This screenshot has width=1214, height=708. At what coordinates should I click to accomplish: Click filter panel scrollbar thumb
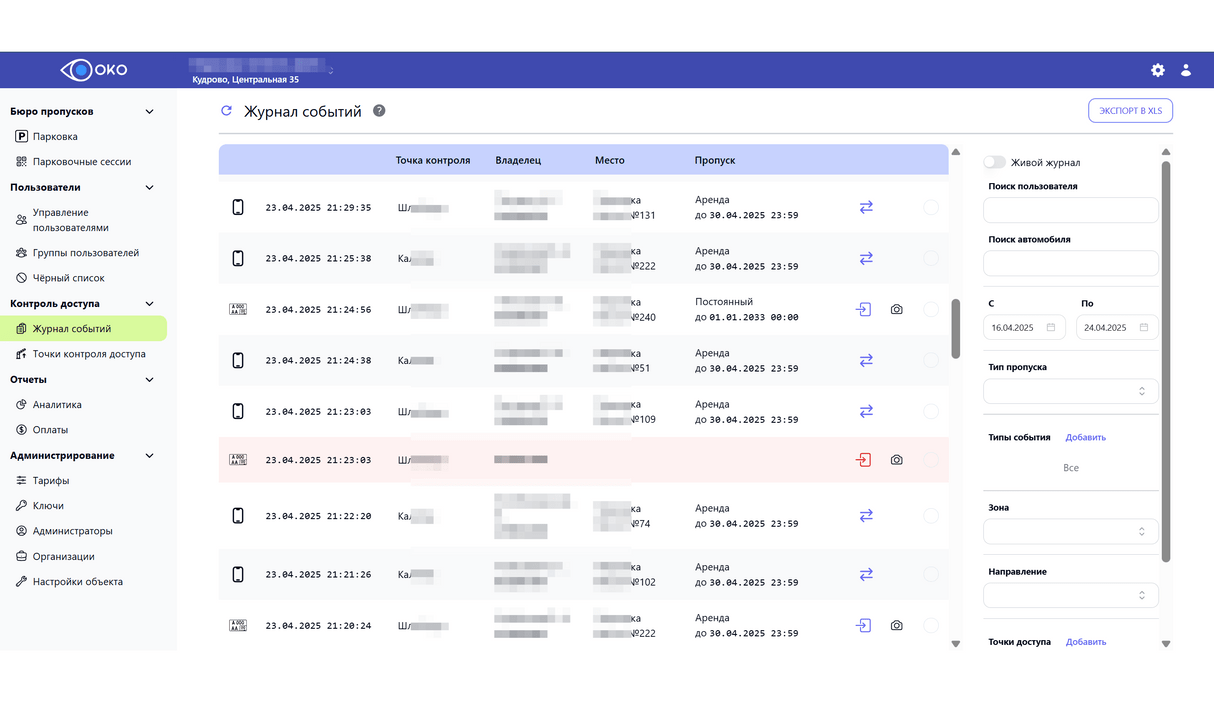(x=1166, y=360)
